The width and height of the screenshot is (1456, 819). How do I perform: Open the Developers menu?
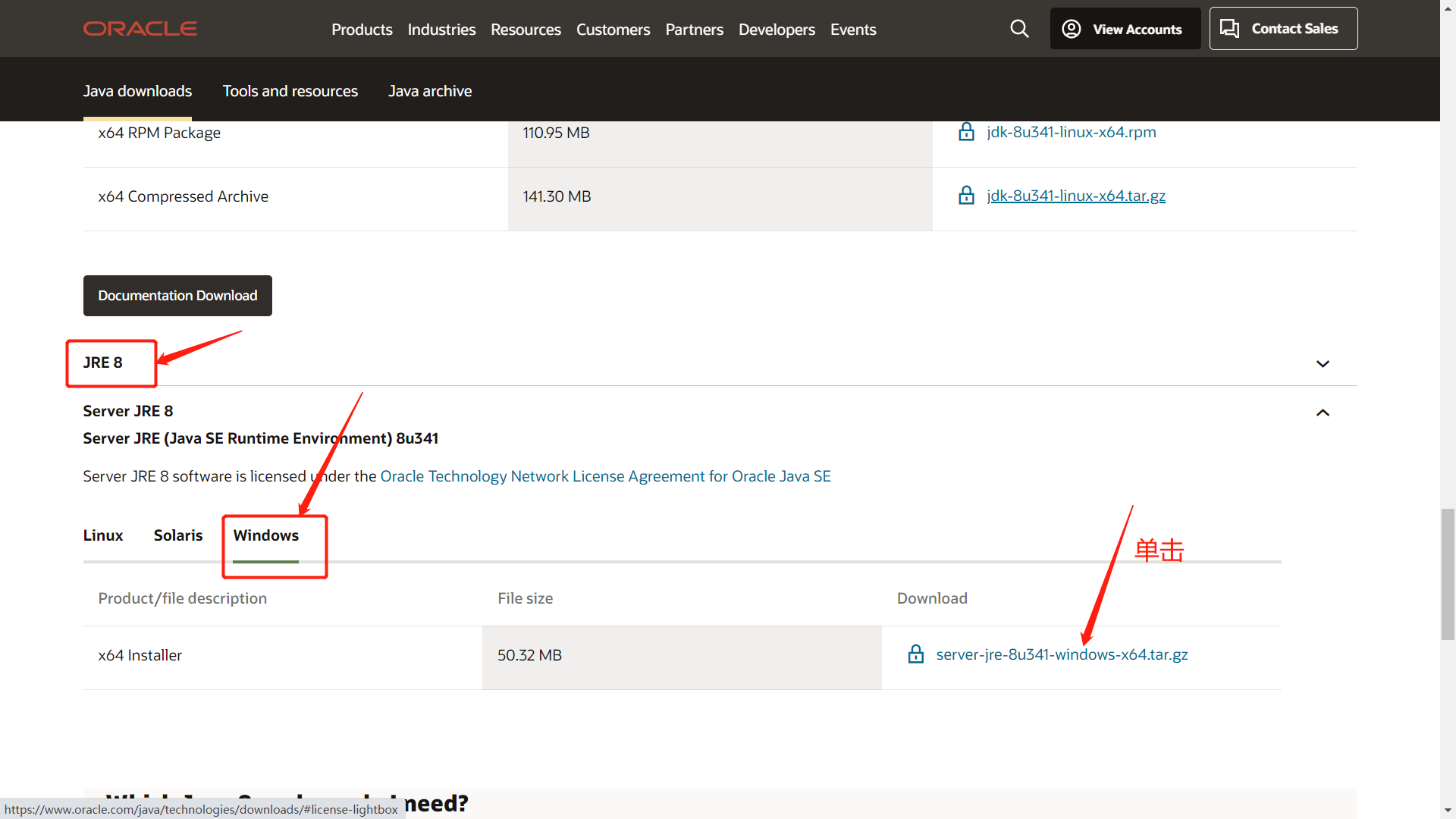[777, 30]
